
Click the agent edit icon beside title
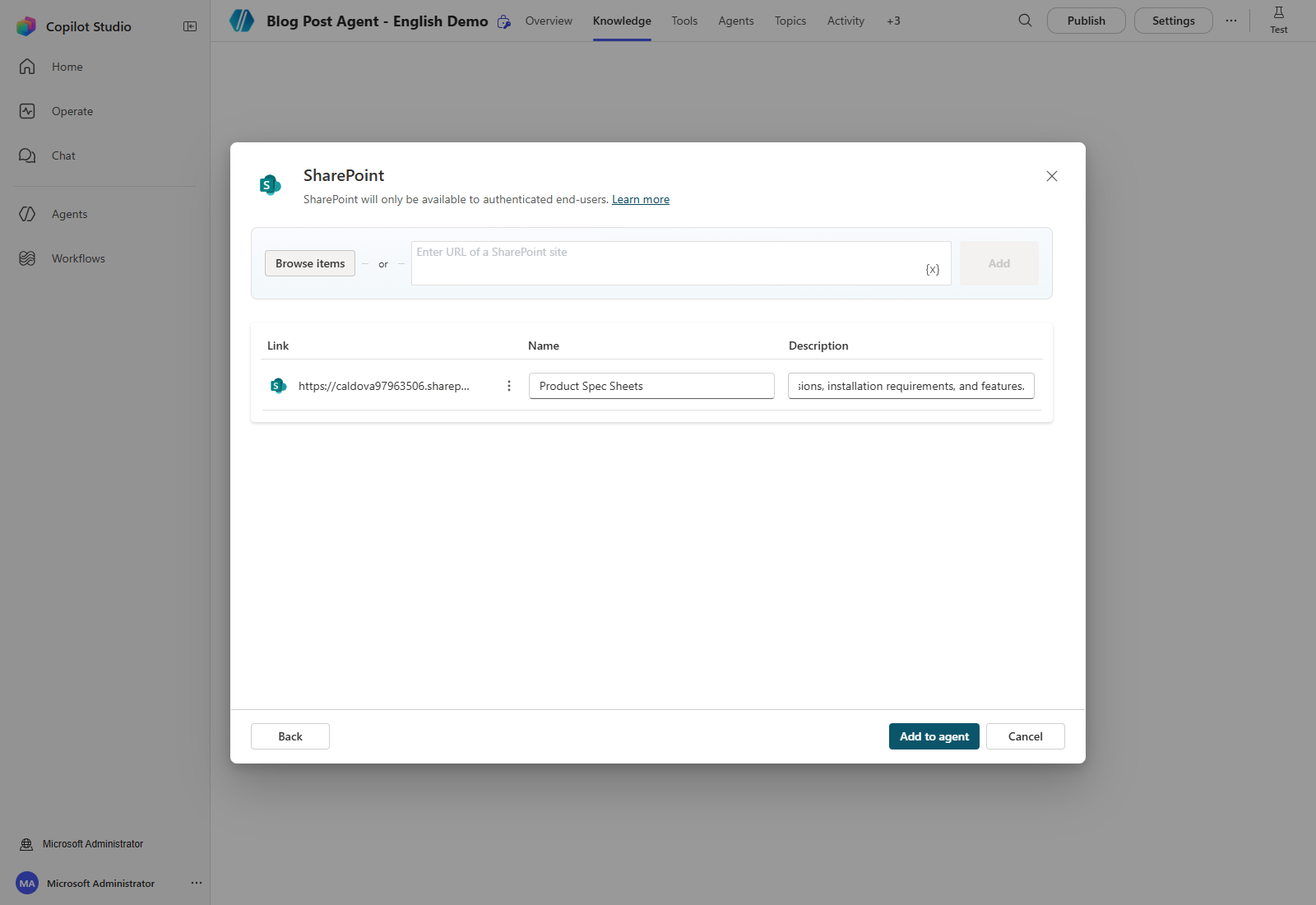[x=504, y=21]
